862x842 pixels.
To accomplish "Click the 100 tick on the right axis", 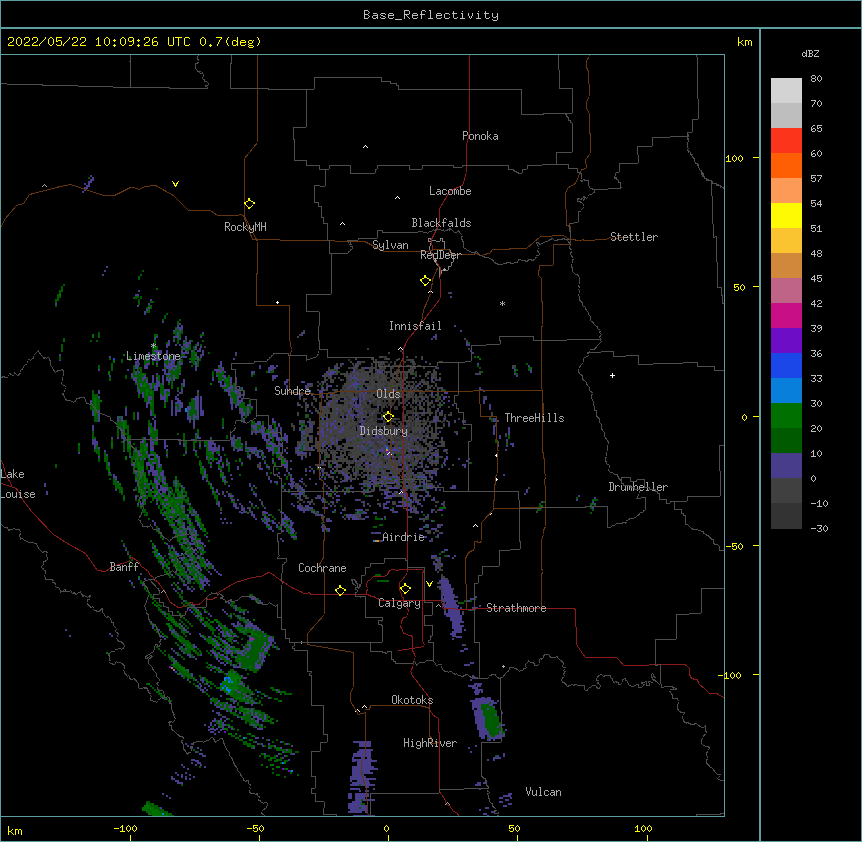I will pos(734,158).
